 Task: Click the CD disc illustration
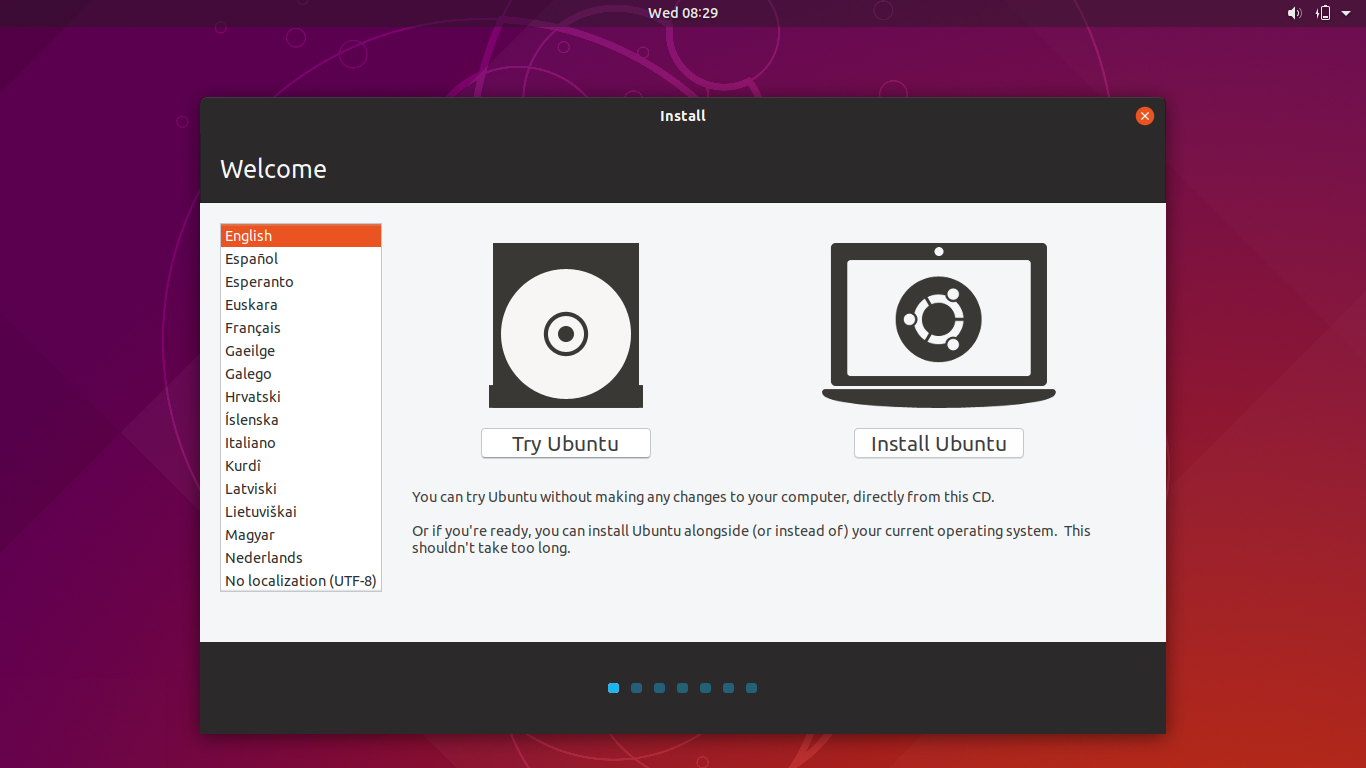(566, 325)
